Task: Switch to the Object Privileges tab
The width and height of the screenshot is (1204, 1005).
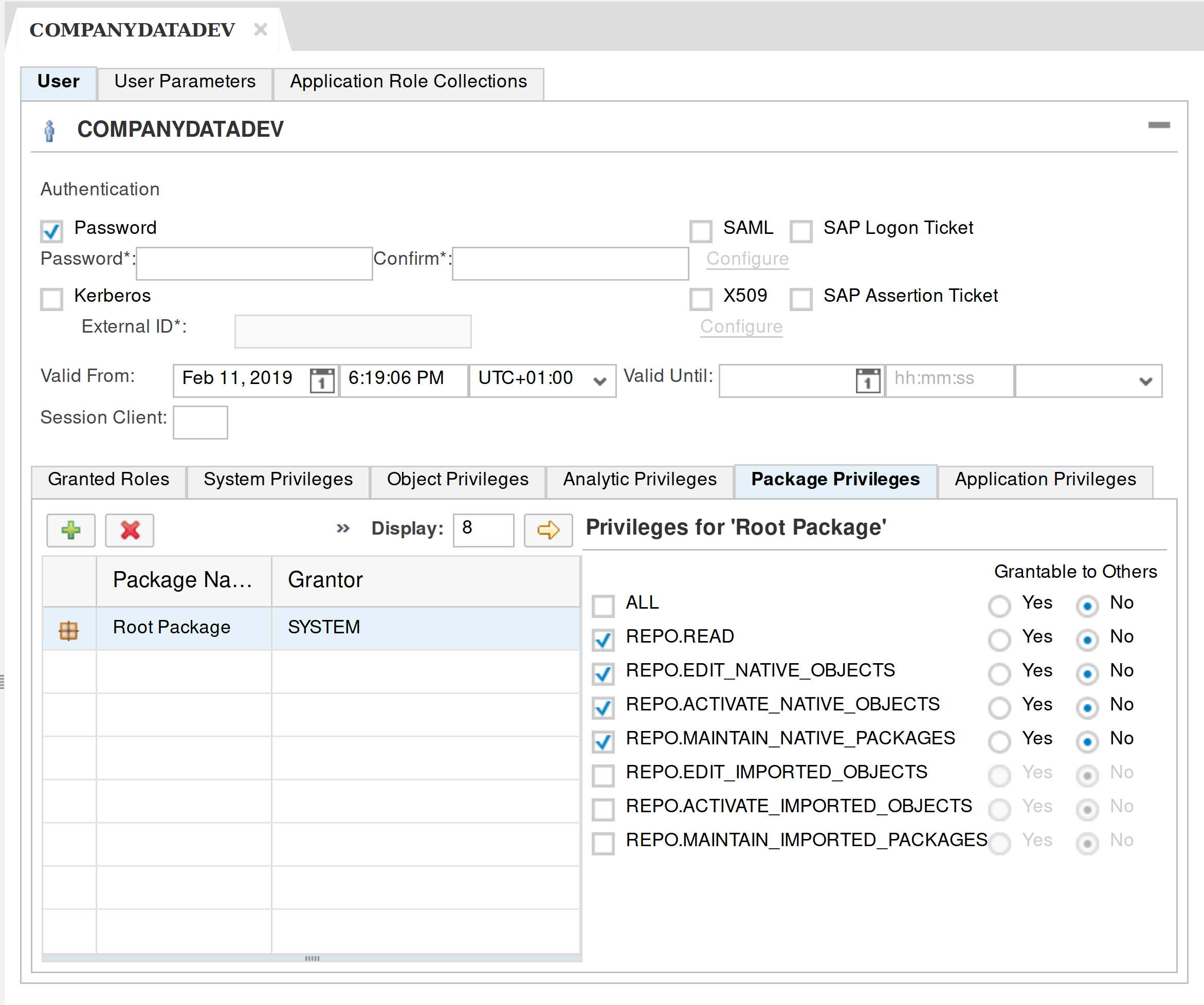Action: click(x=457, y=479)
